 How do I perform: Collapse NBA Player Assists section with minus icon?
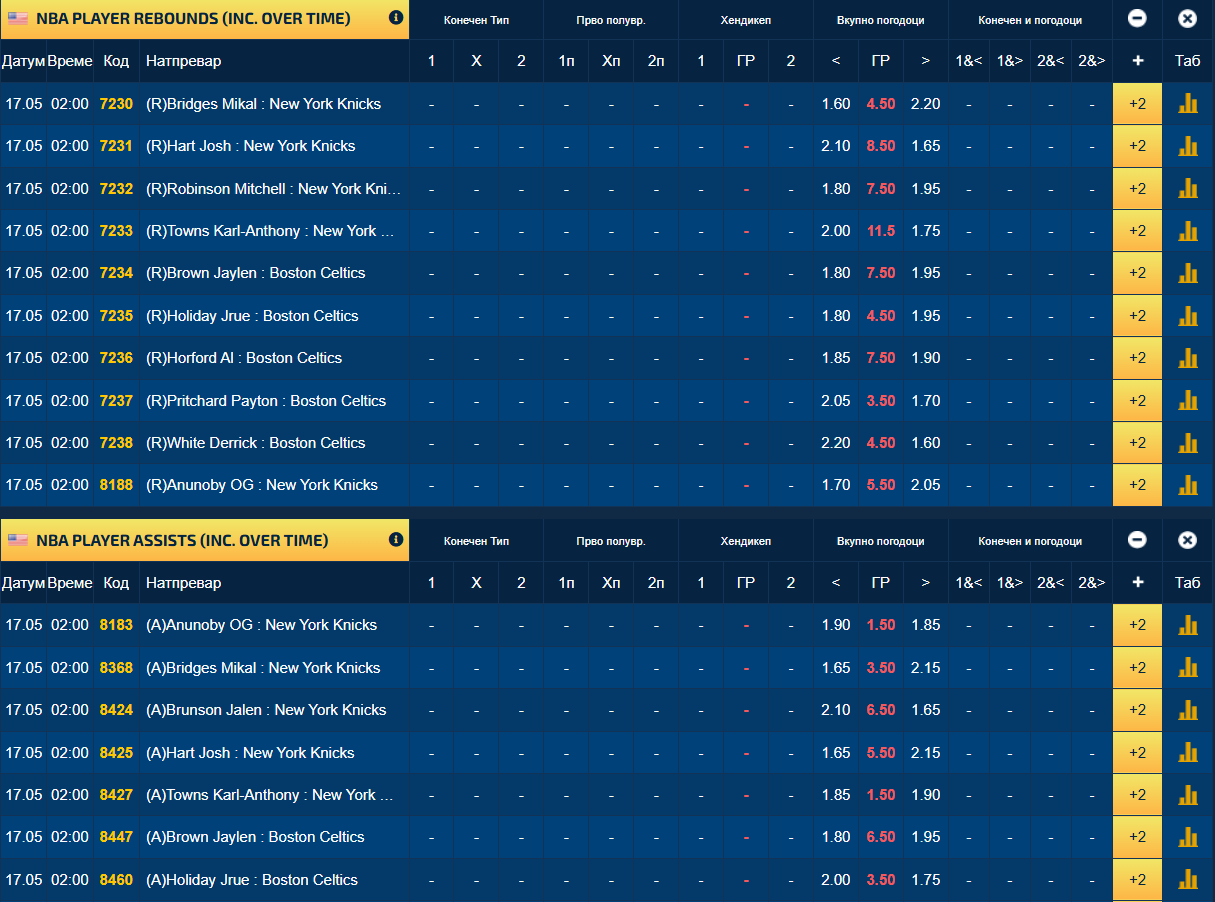(x=1137, y=540)
